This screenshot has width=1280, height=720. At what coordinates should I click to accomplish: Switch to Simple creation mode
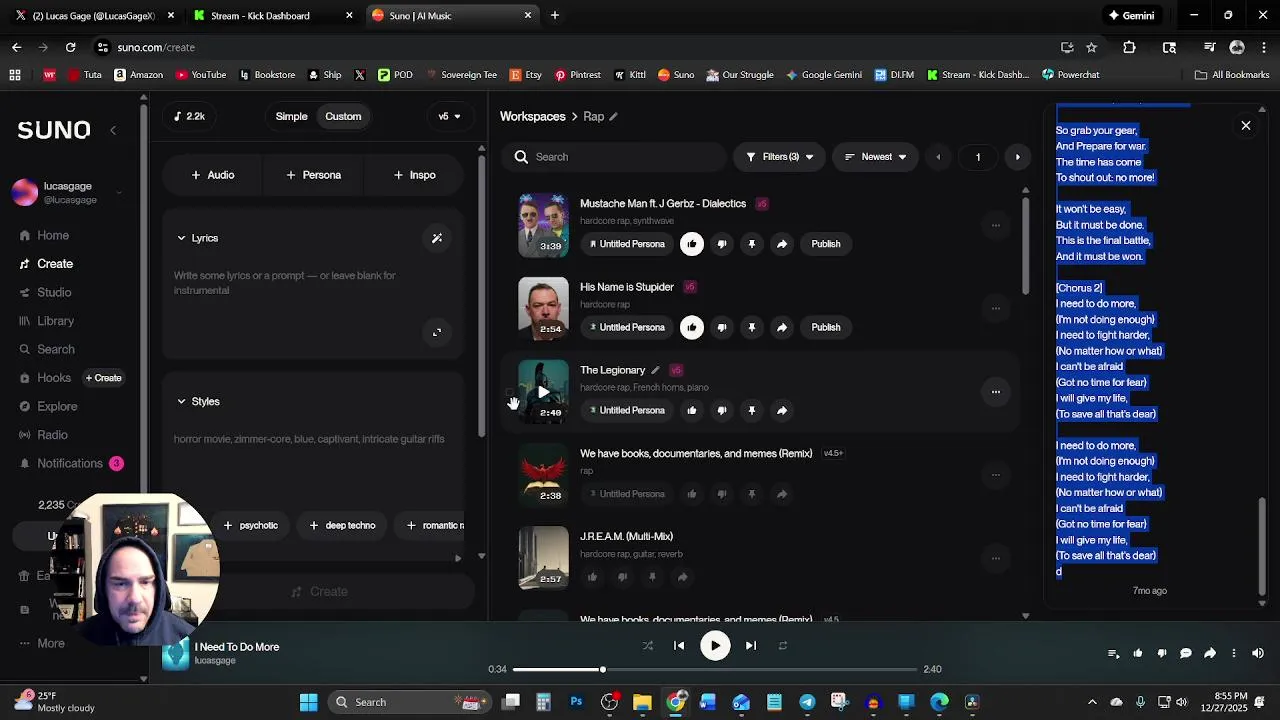coord(292,117)
